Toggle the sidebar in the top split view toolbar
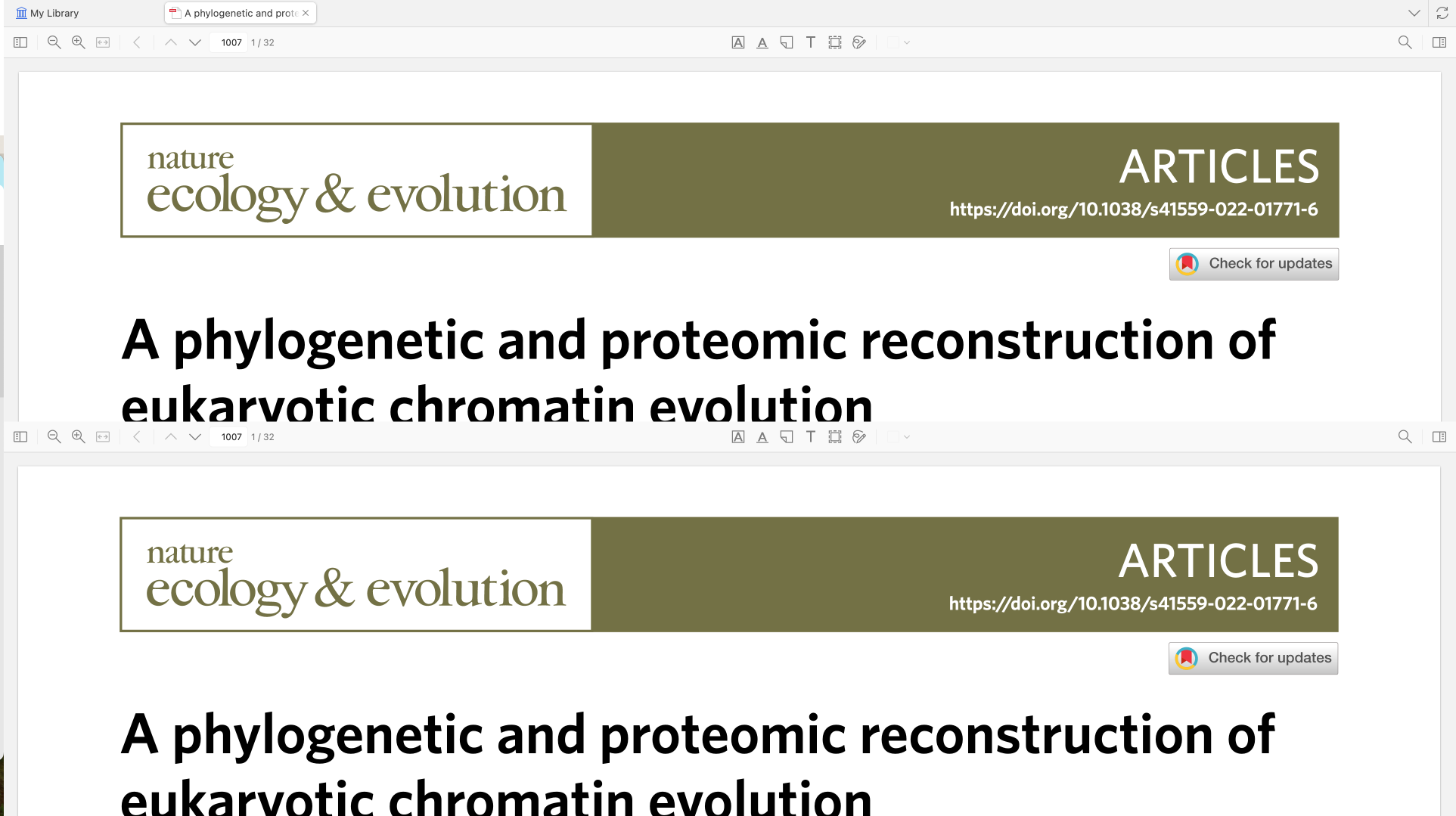Image resolution: width=1456 pixels, height=816 pixels. pyautogui.click(x=20, y=42)
